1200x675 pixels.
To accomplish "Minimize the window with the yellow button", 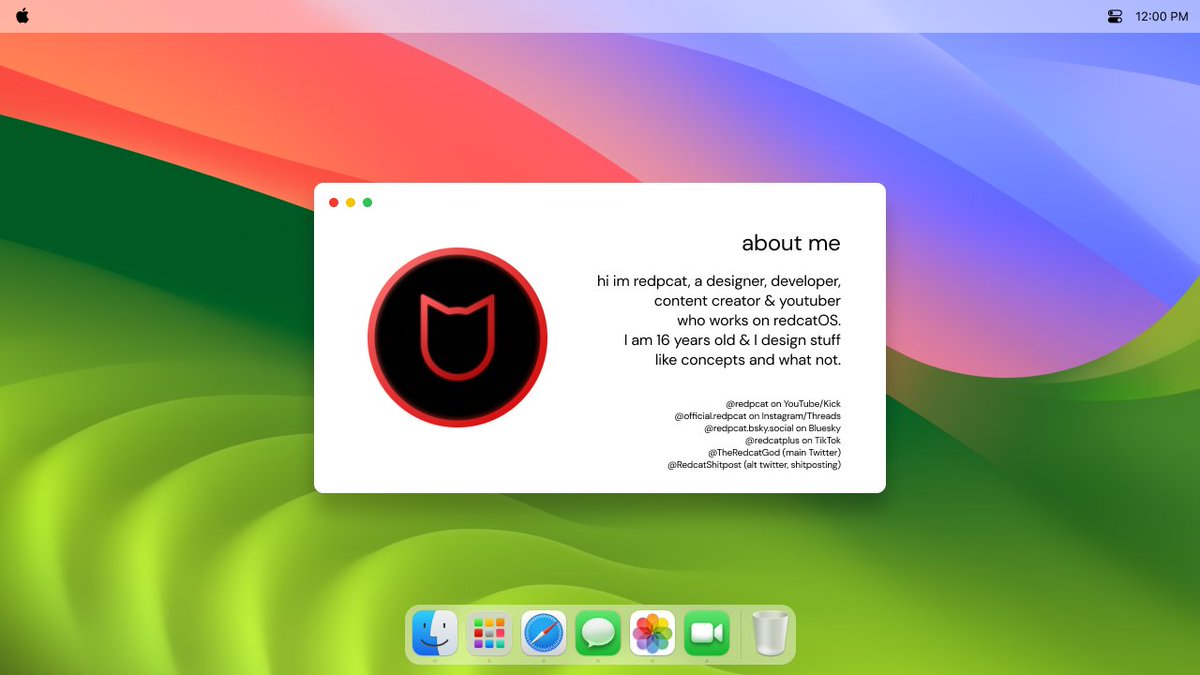I will (x=350, y=202).
